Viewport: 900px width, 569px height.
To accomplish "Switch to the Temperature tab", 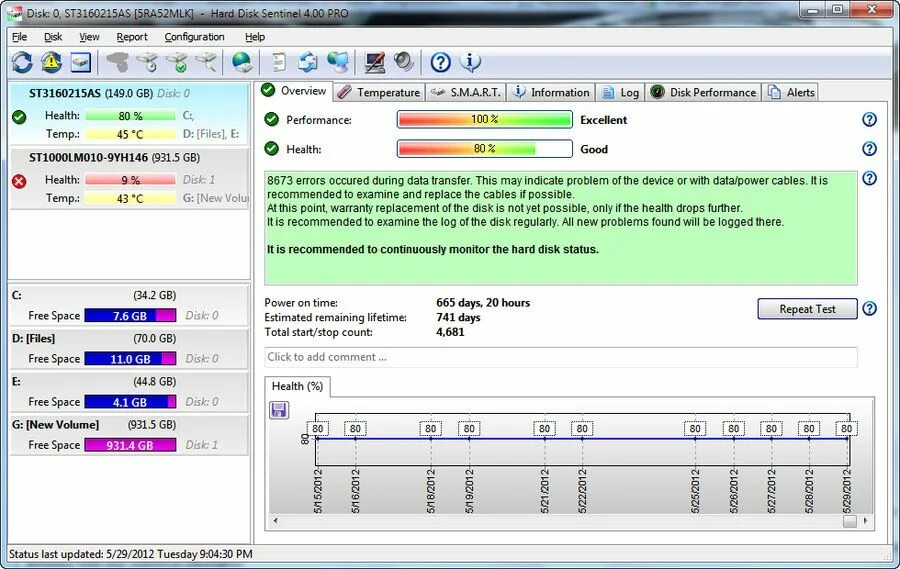I will tap(378, 92).
